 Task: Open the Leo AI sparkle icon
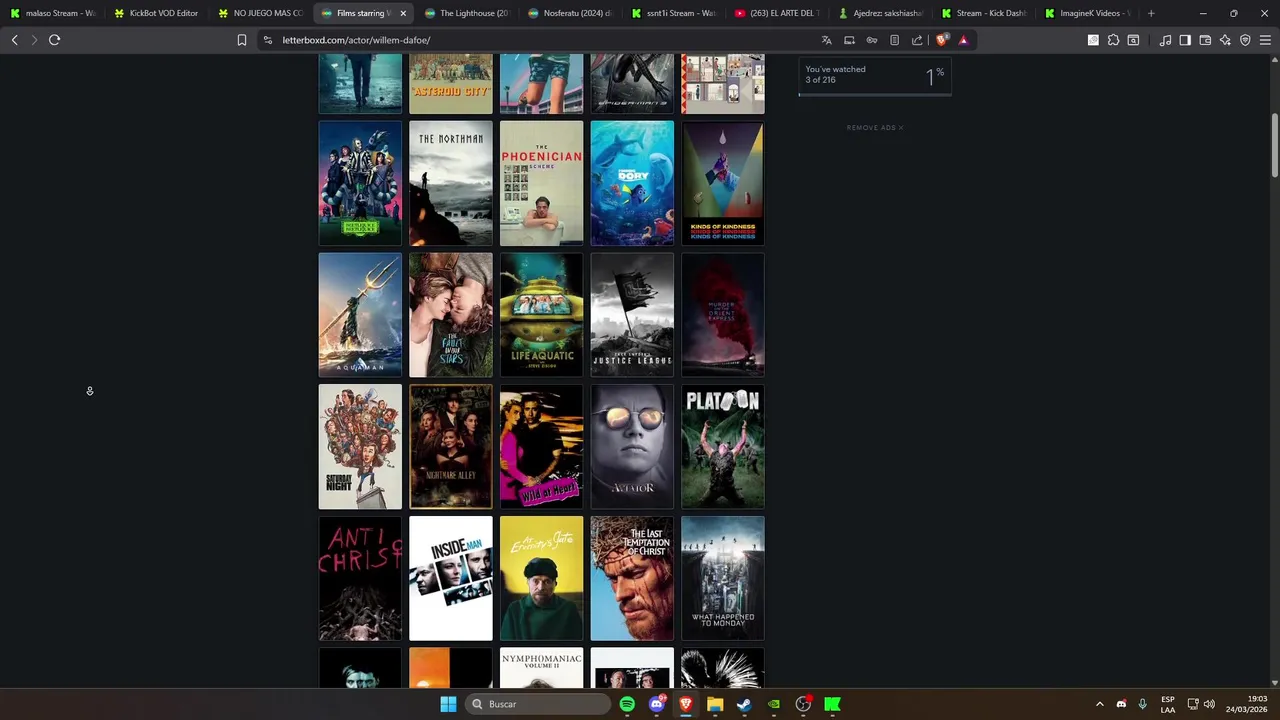[x=1225, y=40]
